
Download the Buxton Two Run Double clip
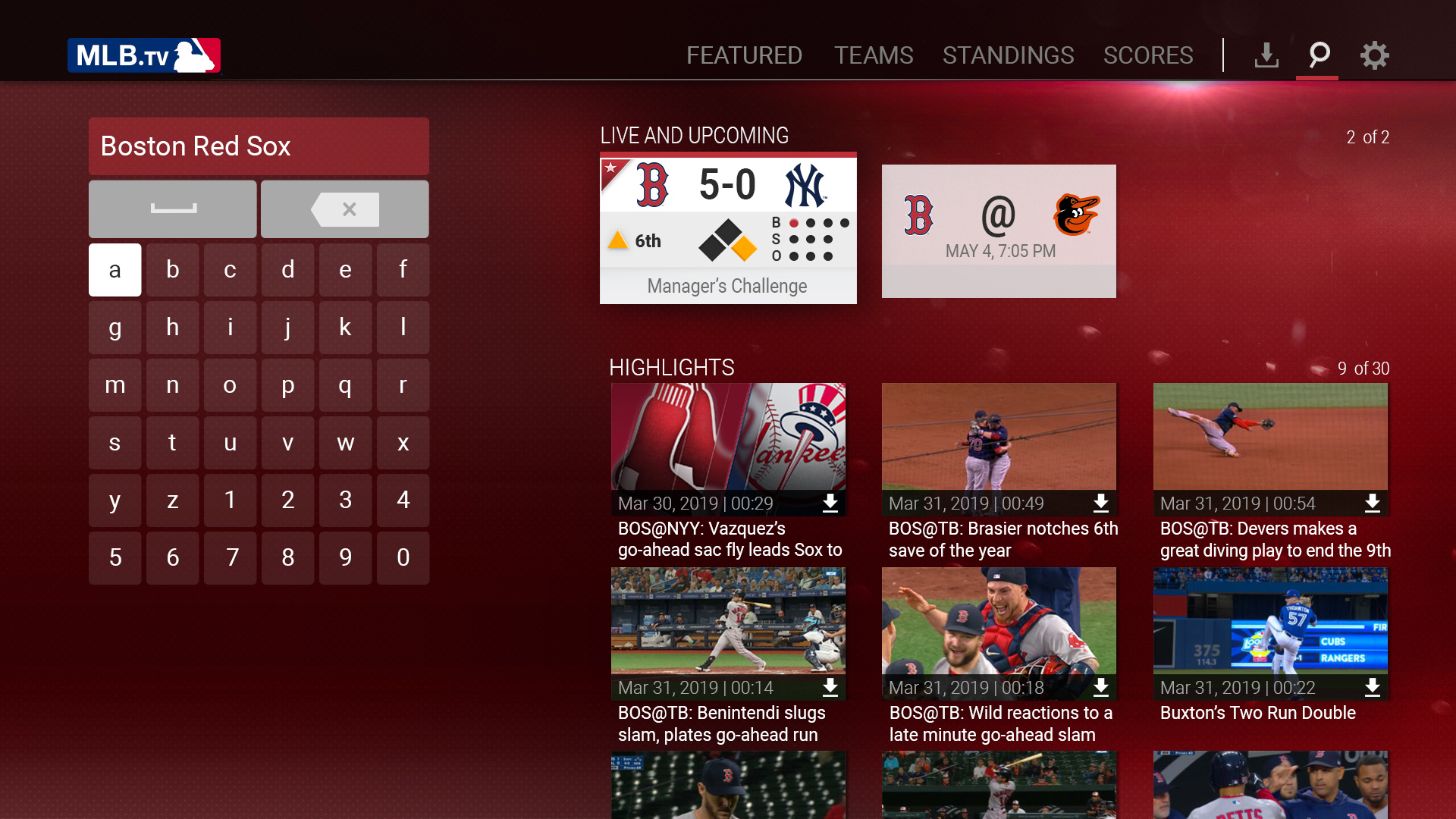point(1373,687)
